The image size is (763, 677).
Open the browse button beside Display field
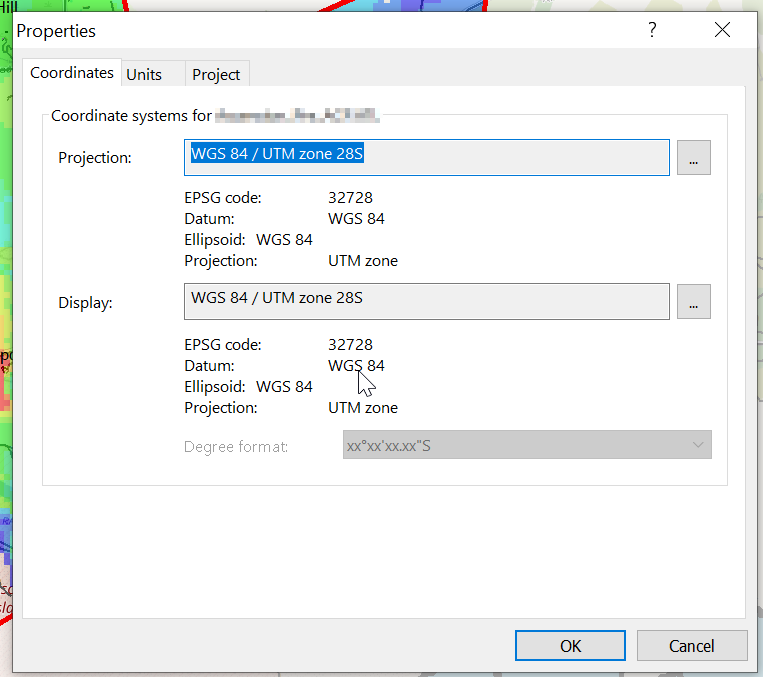[x=693, y=301]
